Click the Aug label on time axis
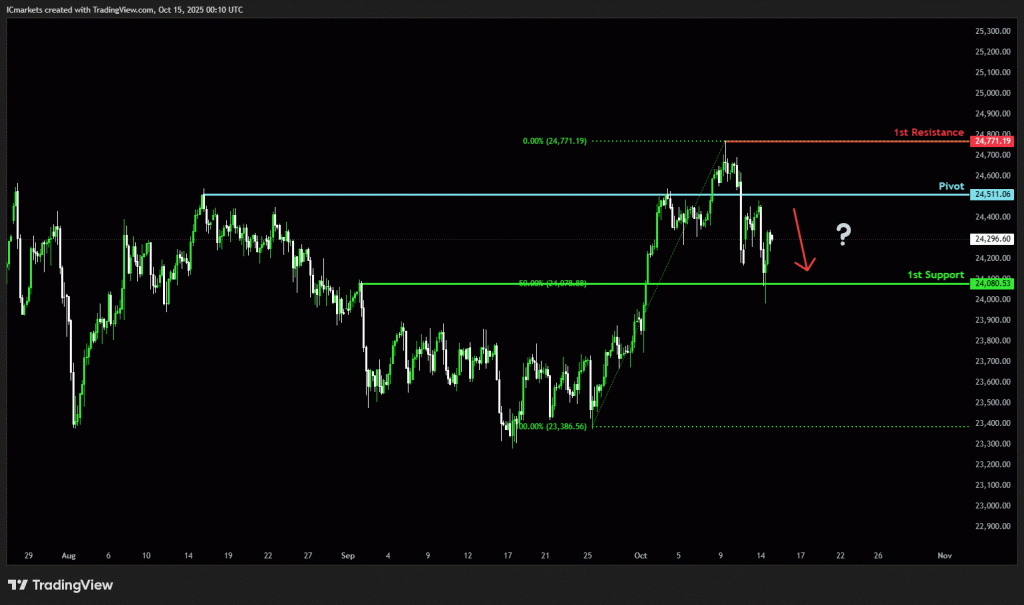Screen dimensions: 1024x605 (x=68, y=554)
